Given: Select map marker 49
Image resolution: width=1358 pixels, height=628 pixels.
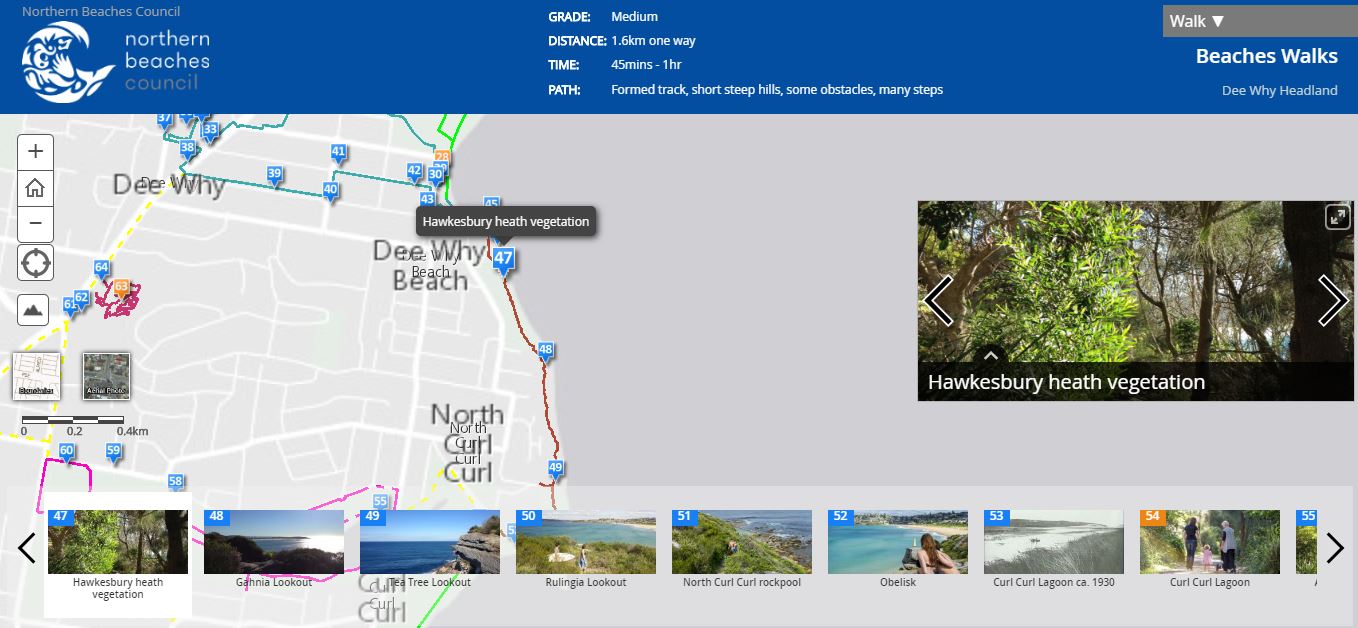Looking at the screenshot, I should [x=556, y=469].
